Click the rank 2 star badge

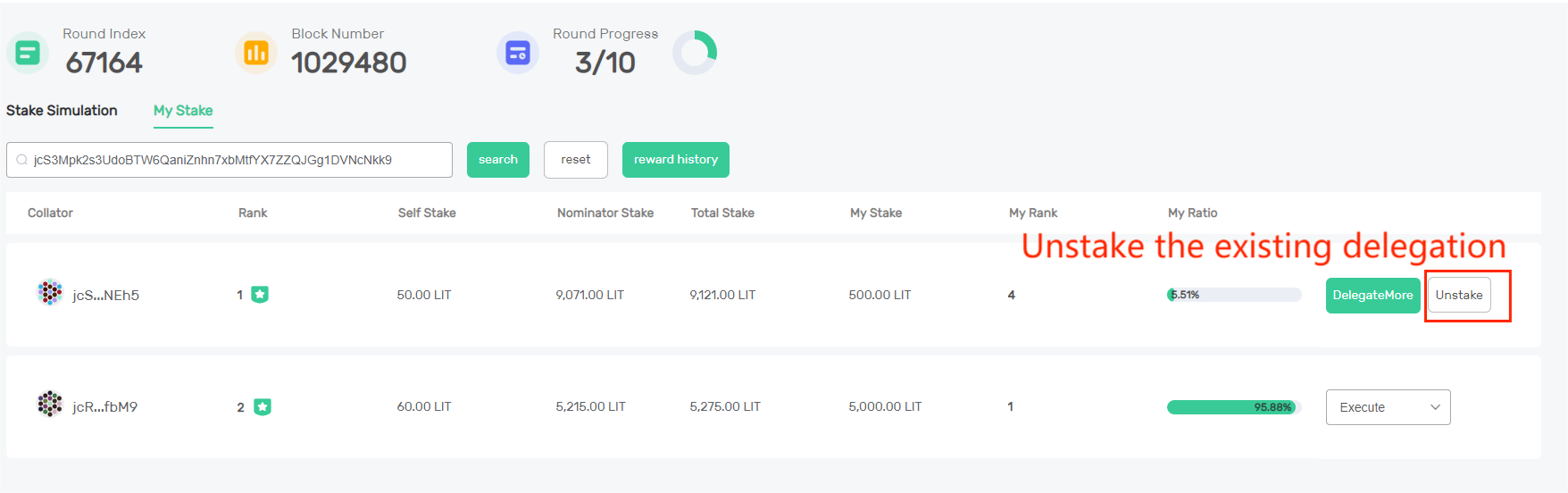pos(262,407)
